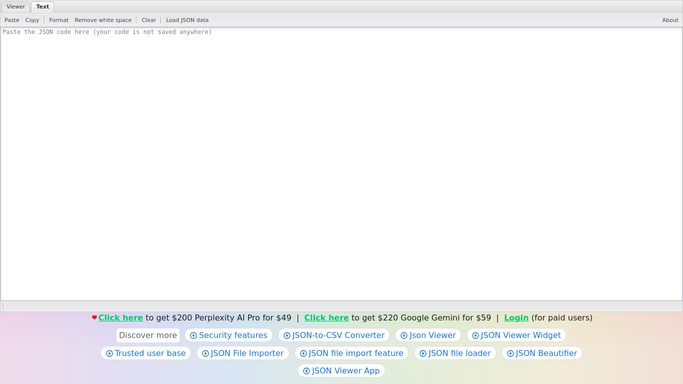Click the arrow icon beside Security features

193,336
